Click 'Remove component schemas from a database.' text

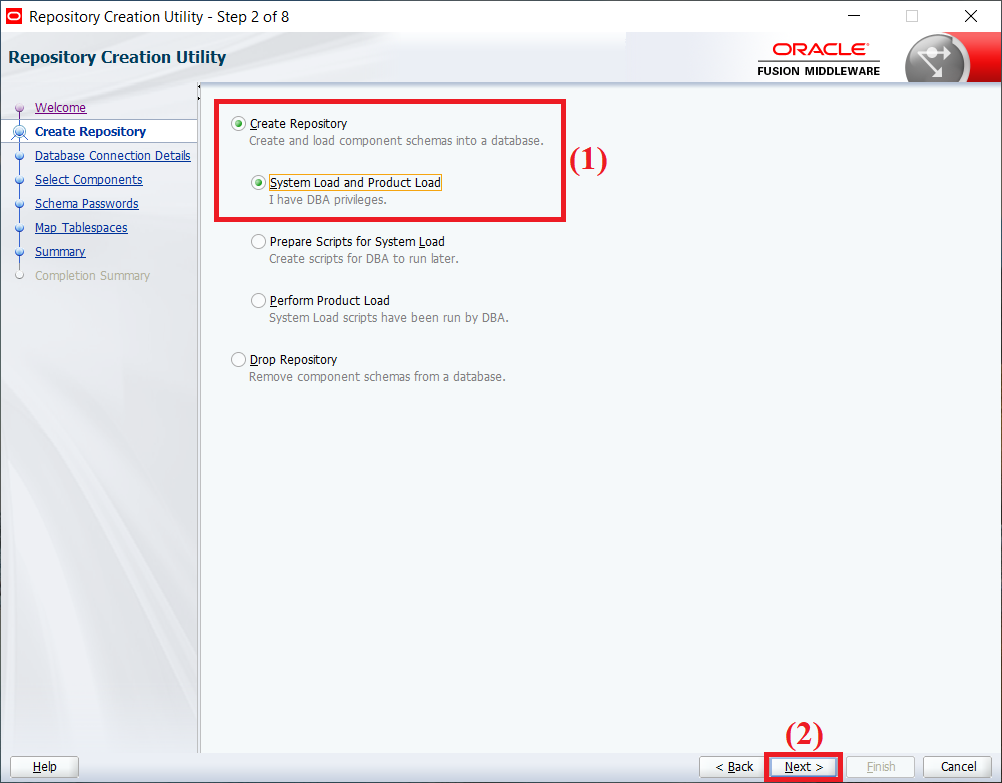[x=377, y=376]
